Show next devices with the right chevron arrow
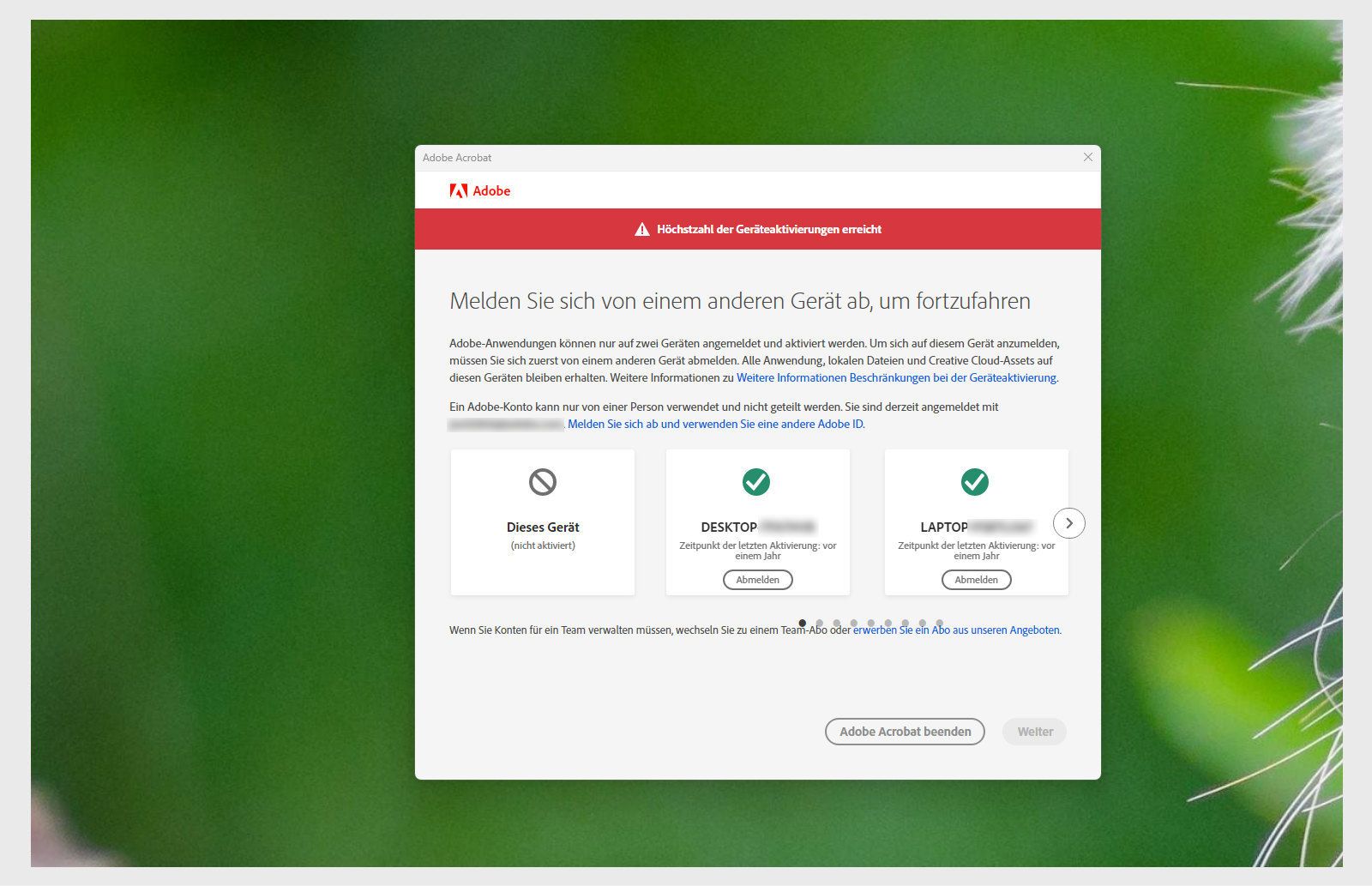 (1069, 523)
